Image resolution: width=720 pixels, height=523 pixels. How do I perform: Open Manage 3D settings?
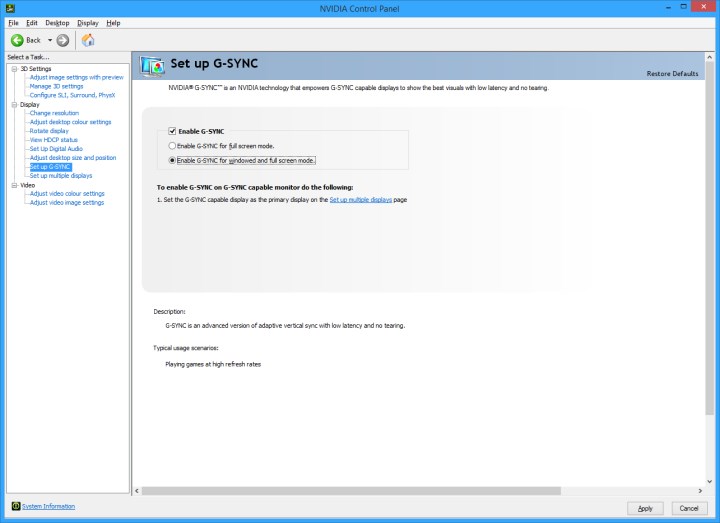tap(56, 86)
